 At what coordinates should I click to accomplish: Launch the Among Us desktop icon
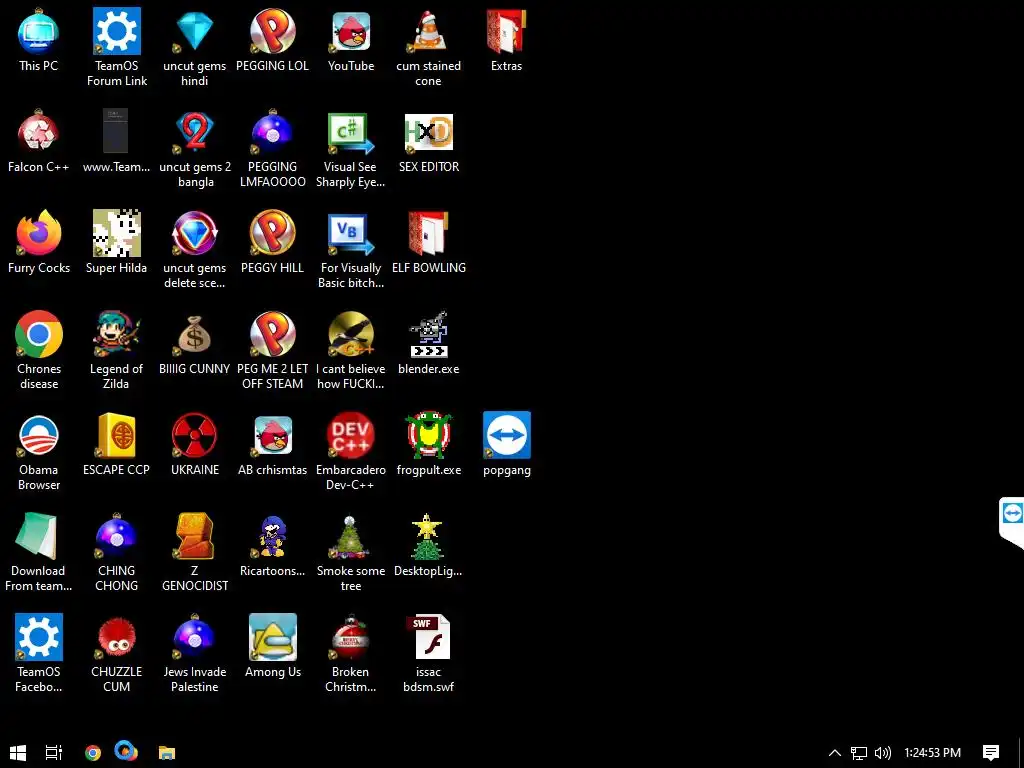[272, 637]
